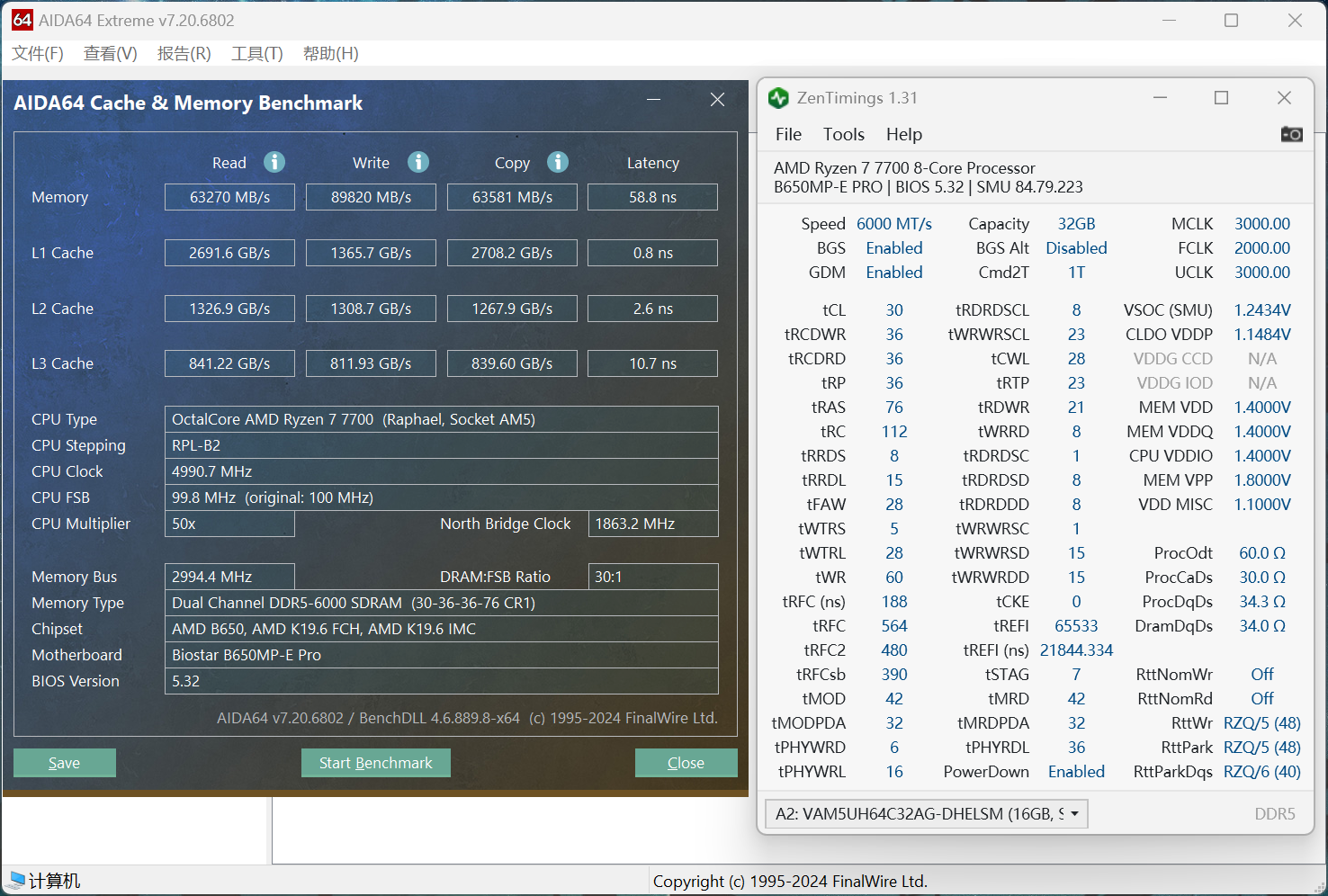Open AIDA64 工具(T) menu
Screen dimensions: 1328x896
pyautogui.click(x=257, y=54)
